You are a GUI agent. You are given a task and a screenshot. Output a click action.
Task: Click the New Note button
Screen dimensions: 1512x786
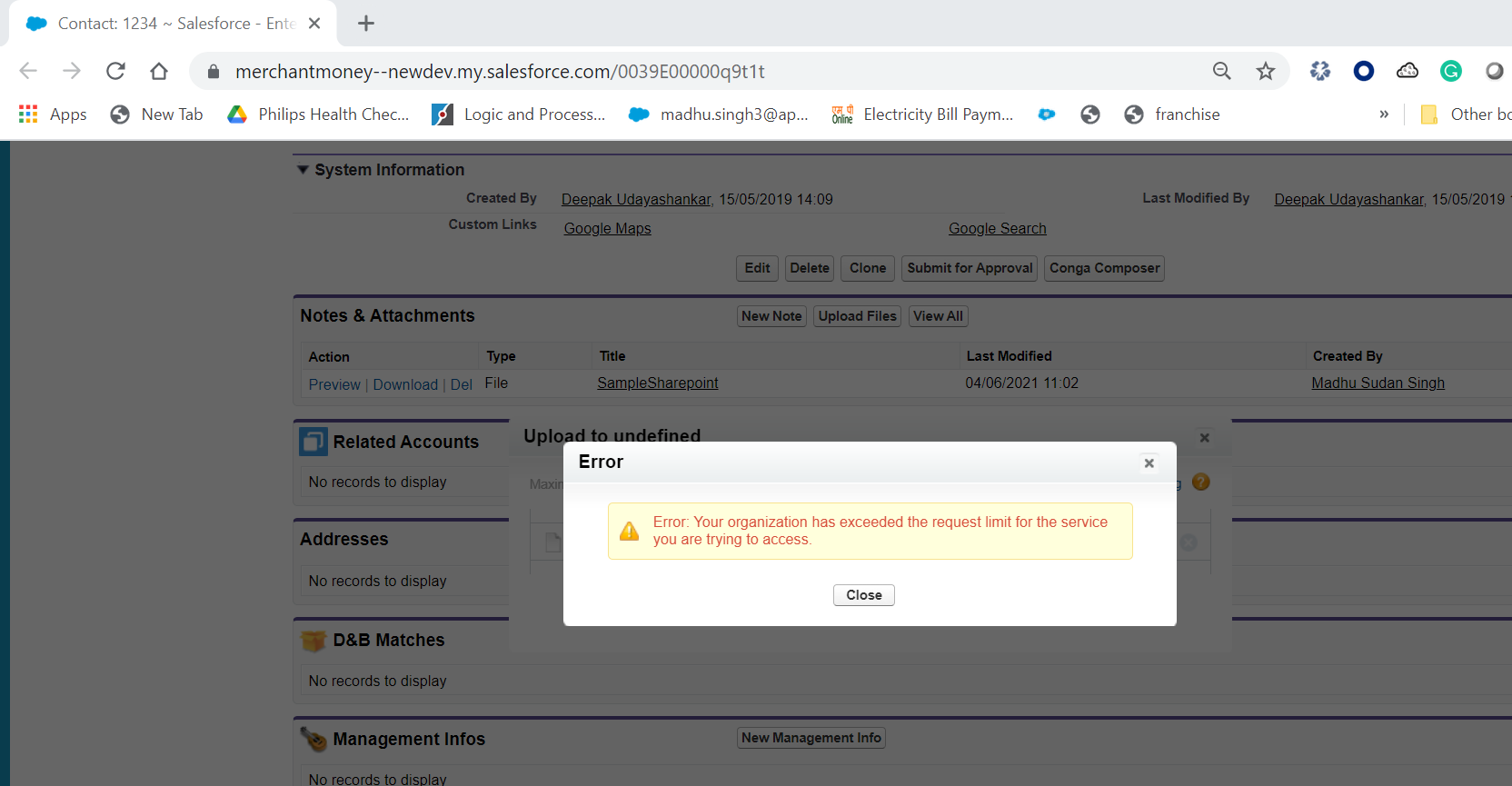[x=771, y=316]
